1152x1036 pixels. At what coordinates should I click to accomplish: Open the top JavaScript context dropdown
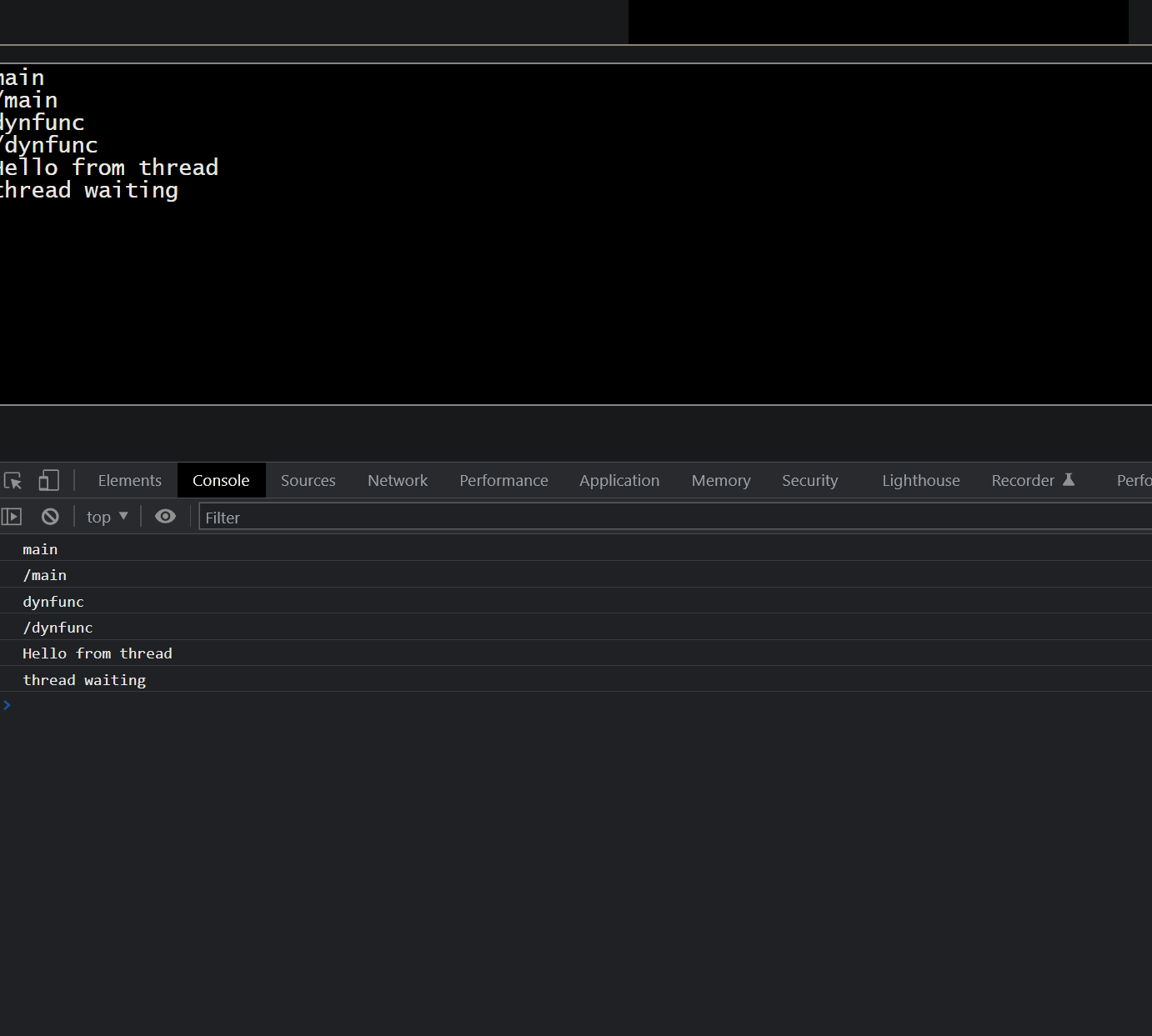tap(107, 517)
